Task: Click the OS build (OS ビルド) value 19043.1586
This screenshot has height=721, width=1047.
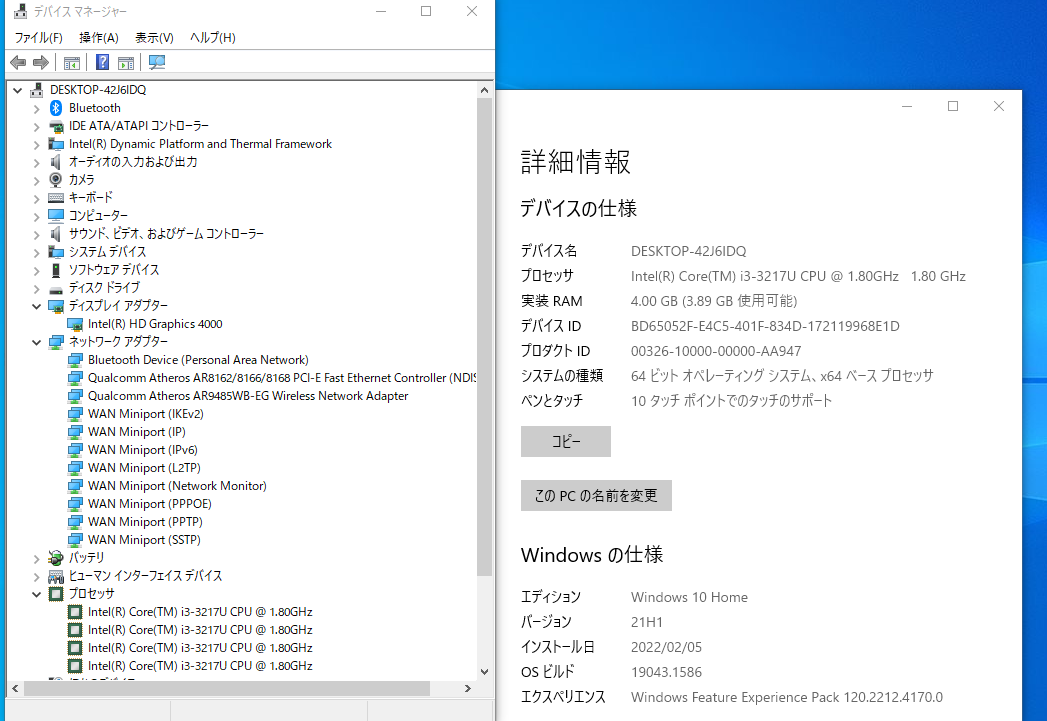Action: click(x=666, y=672)
